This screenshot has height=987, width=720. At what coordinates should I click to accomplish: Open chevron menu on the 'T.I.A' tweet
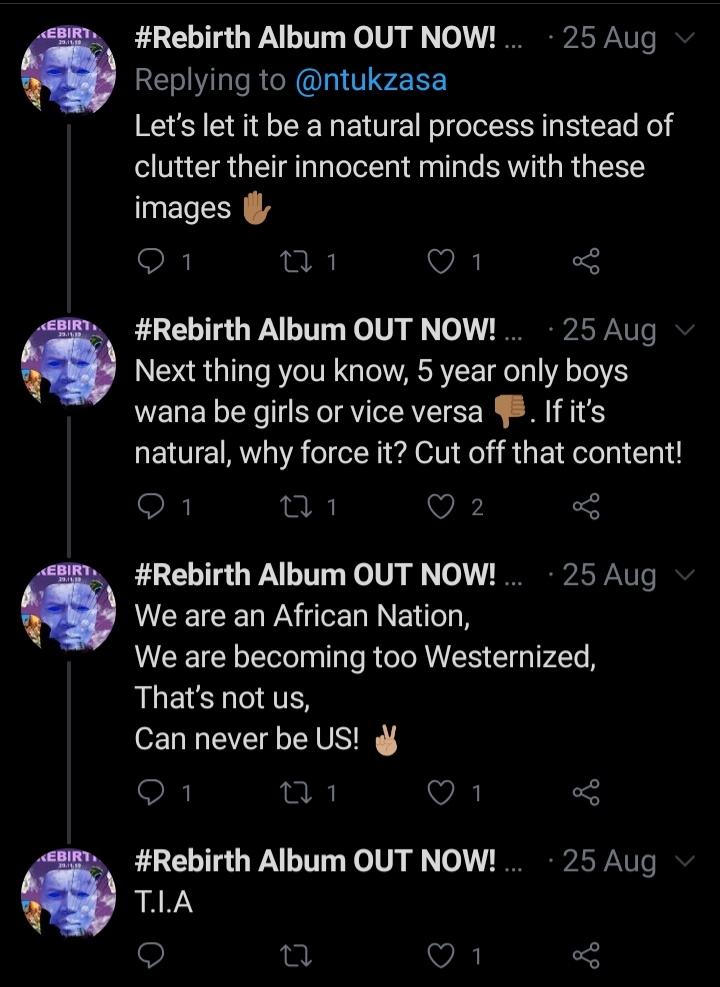tap(685, 861)
